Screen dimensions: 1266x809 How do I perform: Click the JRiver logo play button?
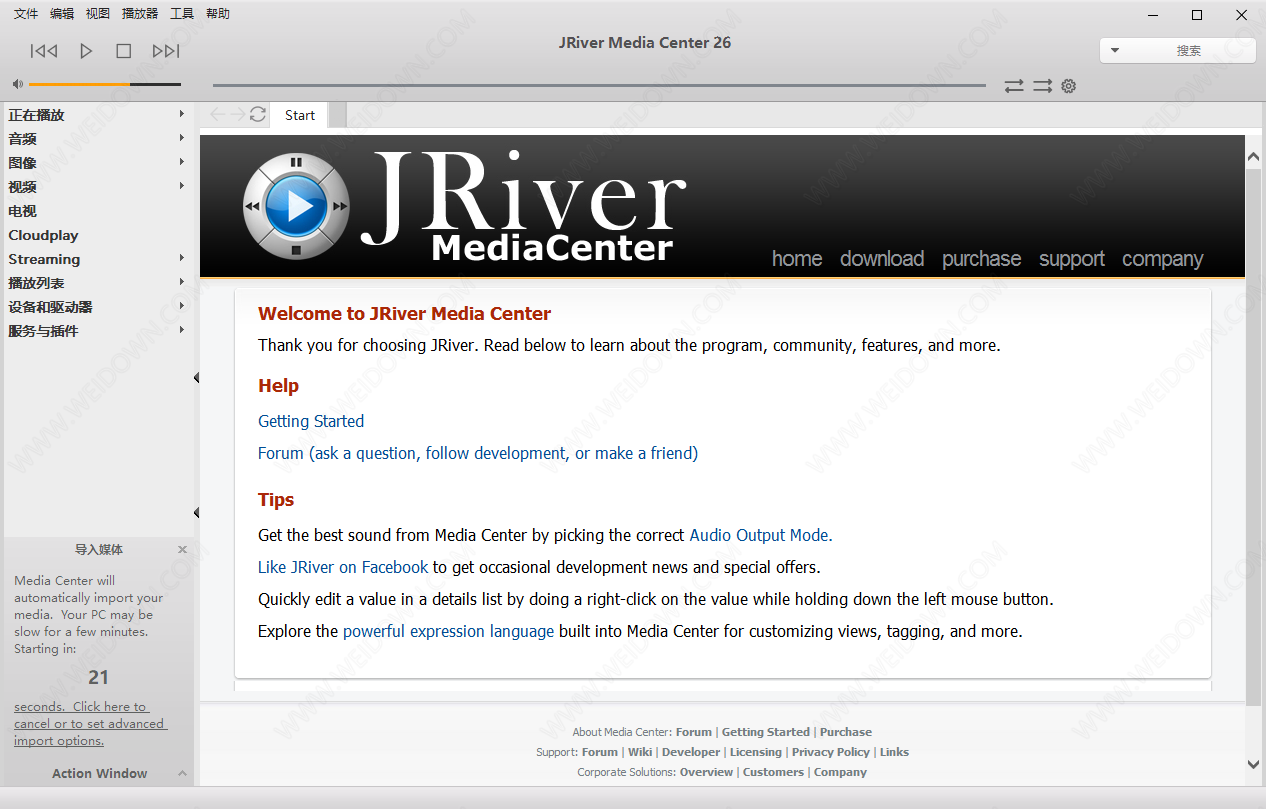296,207
